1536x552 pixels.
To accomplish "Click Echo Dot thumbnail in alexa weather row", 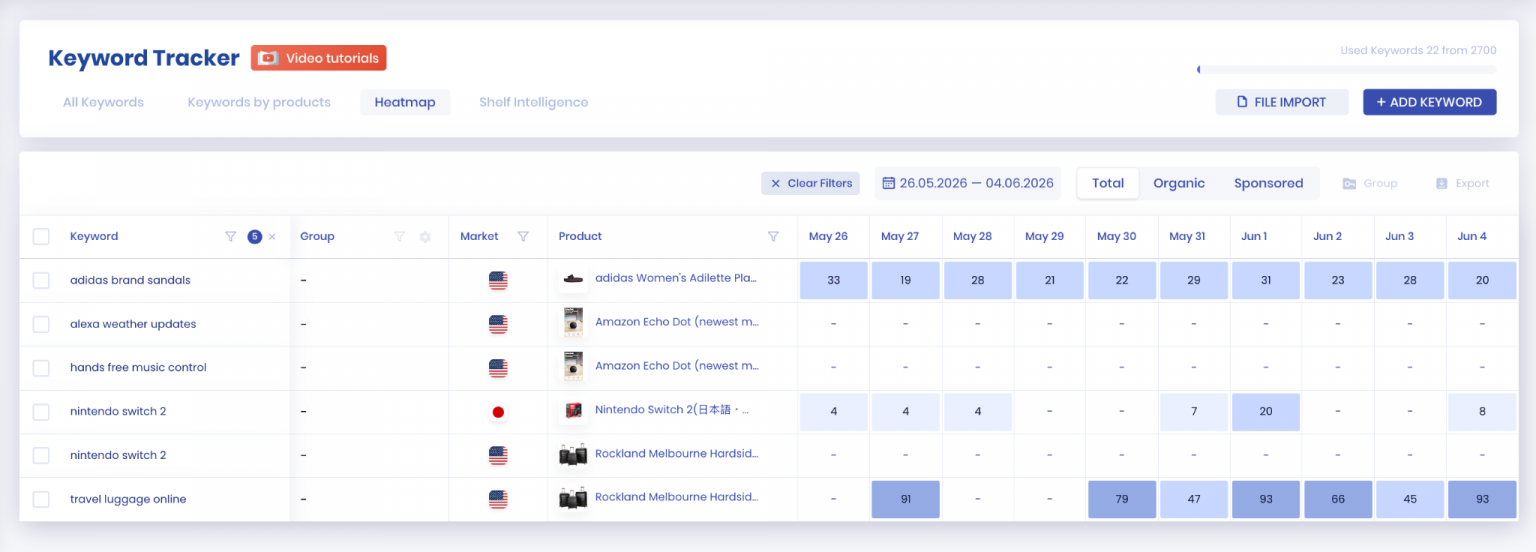I will 573,323.
